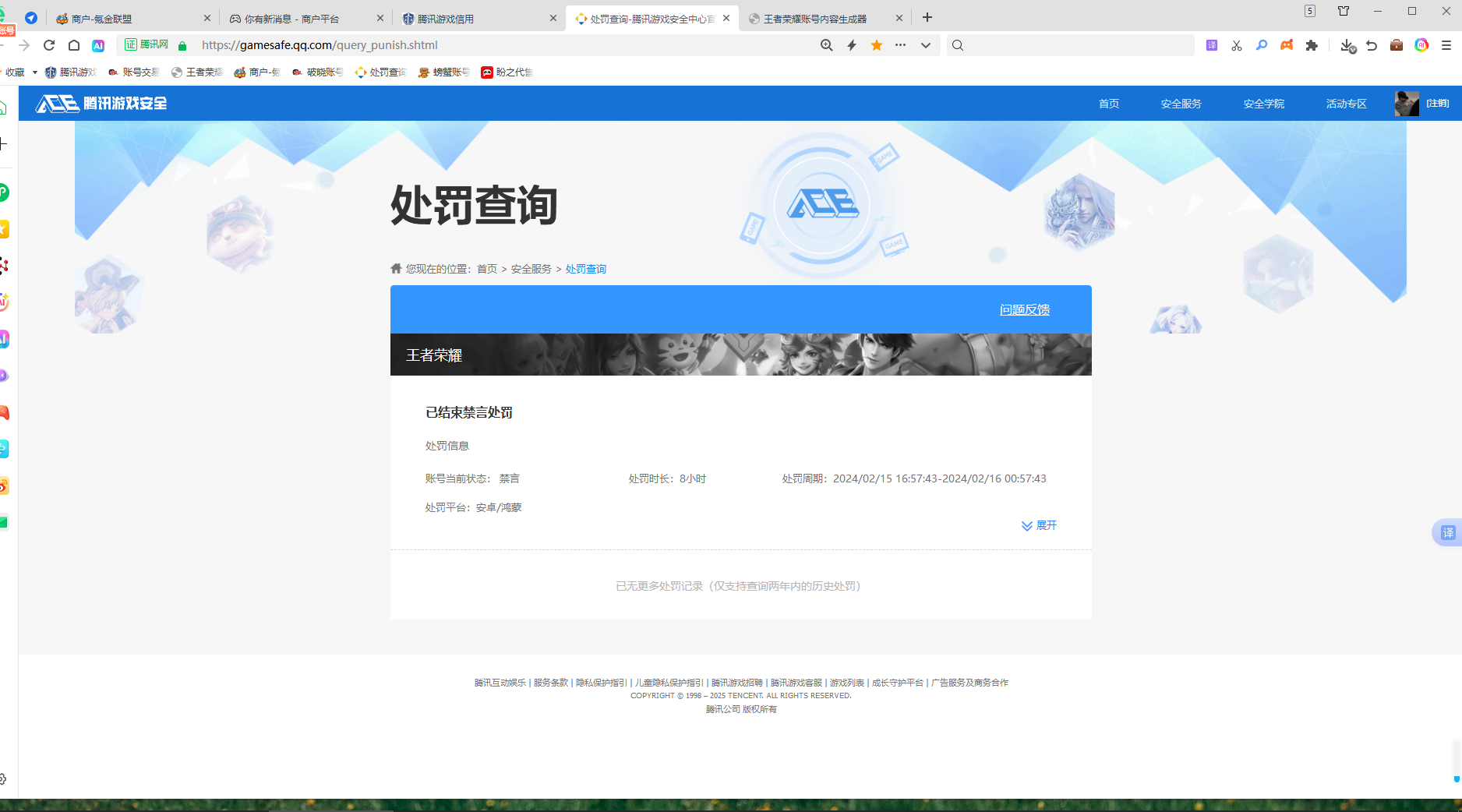Click the undo closed tab icon
The width and height of the screenshot is (1462, 812).
(1372, 45)
